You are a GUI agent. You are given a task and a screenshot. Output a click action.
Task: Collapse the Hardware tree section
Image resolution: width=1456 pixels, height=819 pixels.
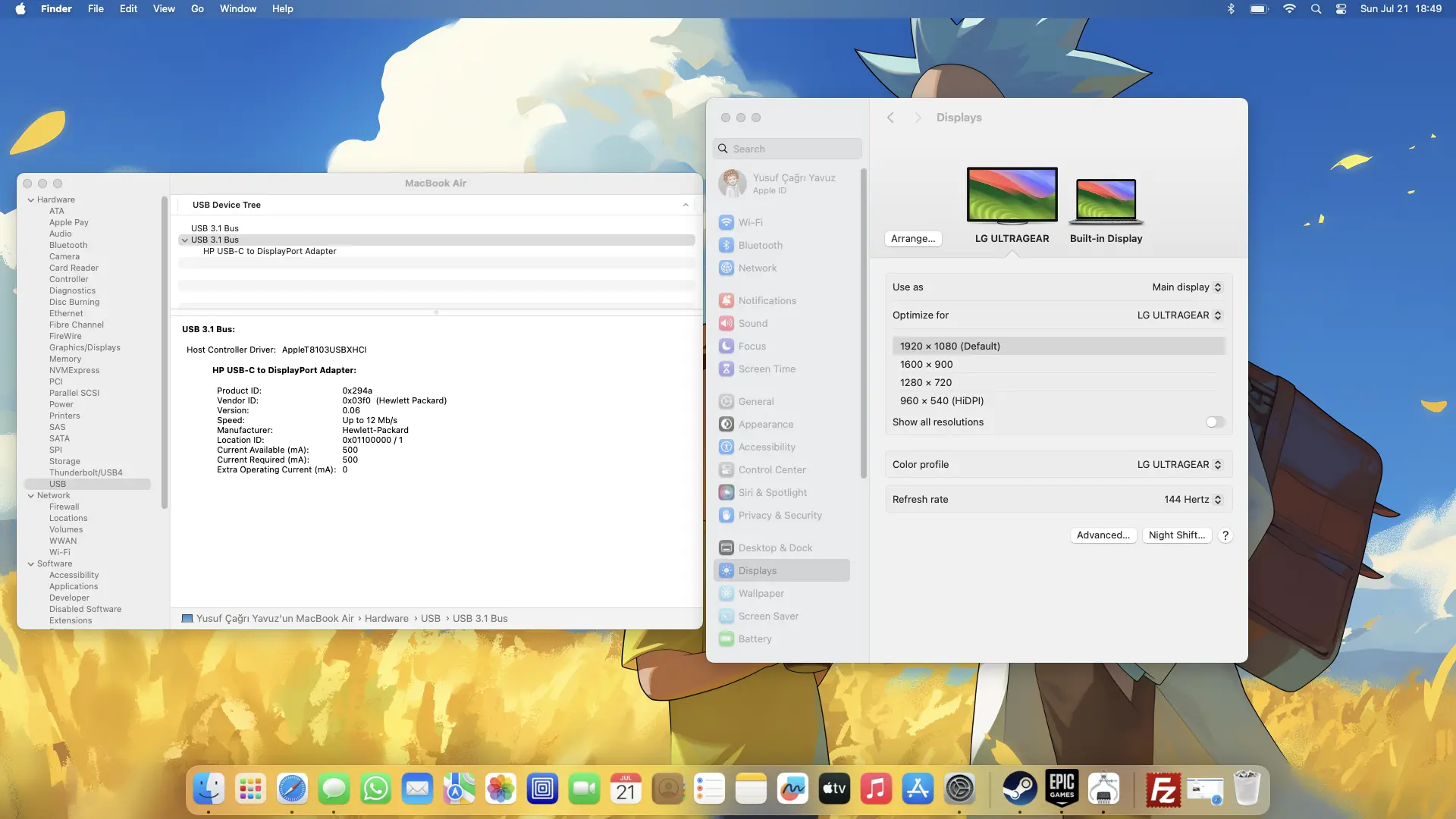pos(31,200)
